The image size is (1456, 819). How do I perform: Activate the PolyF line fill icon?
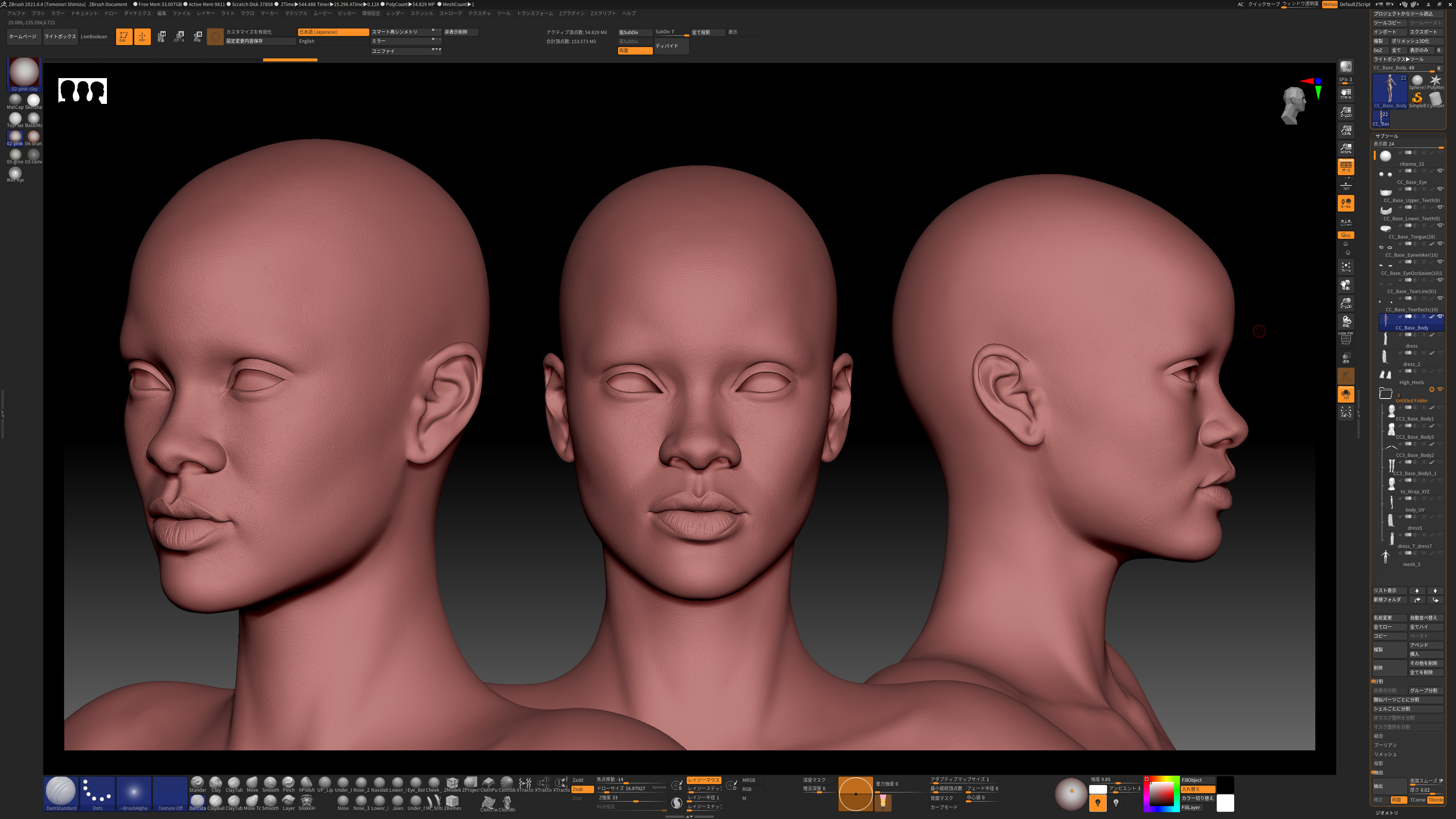tap(1346, 339)
